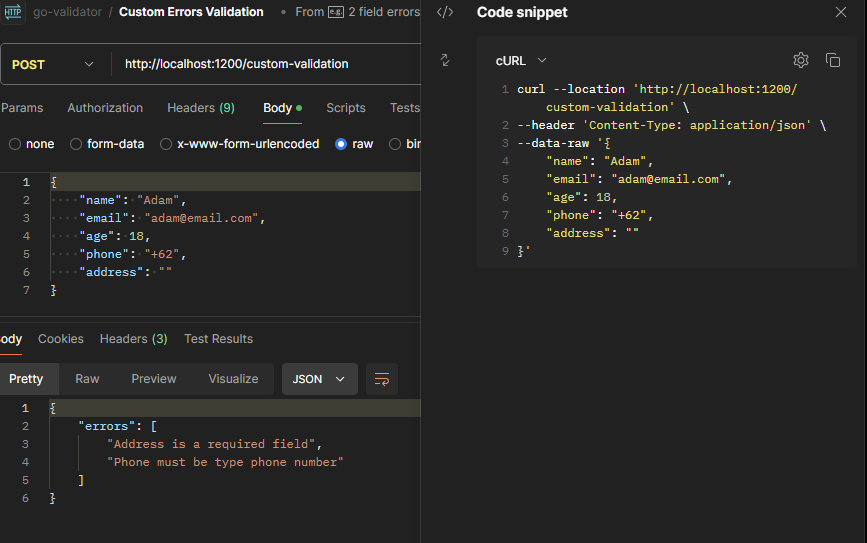
Task: Click the HTTP request icon at top left
Action: [13, 12]
